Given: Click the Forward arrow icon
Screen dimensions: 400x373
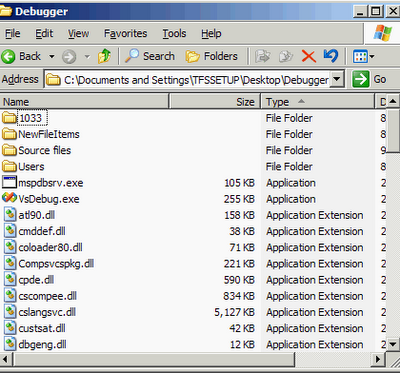Looking at the screenshot, I should (x=69, y=57).
